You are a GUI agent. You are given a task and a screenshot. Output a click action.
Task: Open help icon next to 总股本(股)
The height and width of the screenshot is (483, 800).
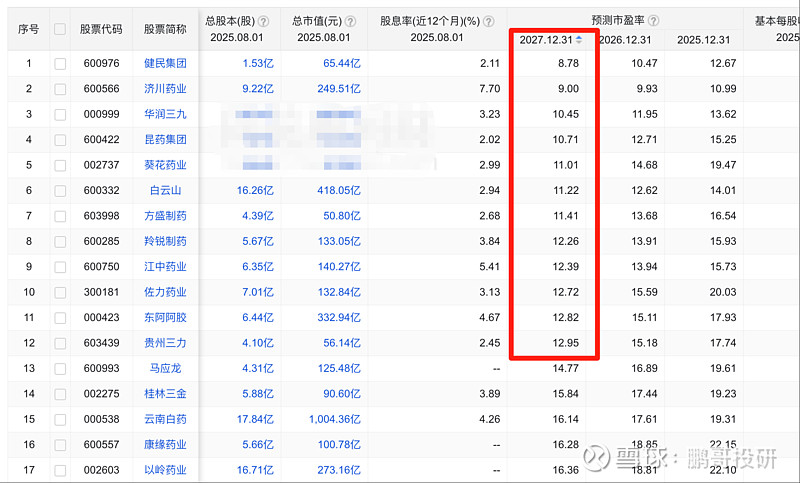263,21
